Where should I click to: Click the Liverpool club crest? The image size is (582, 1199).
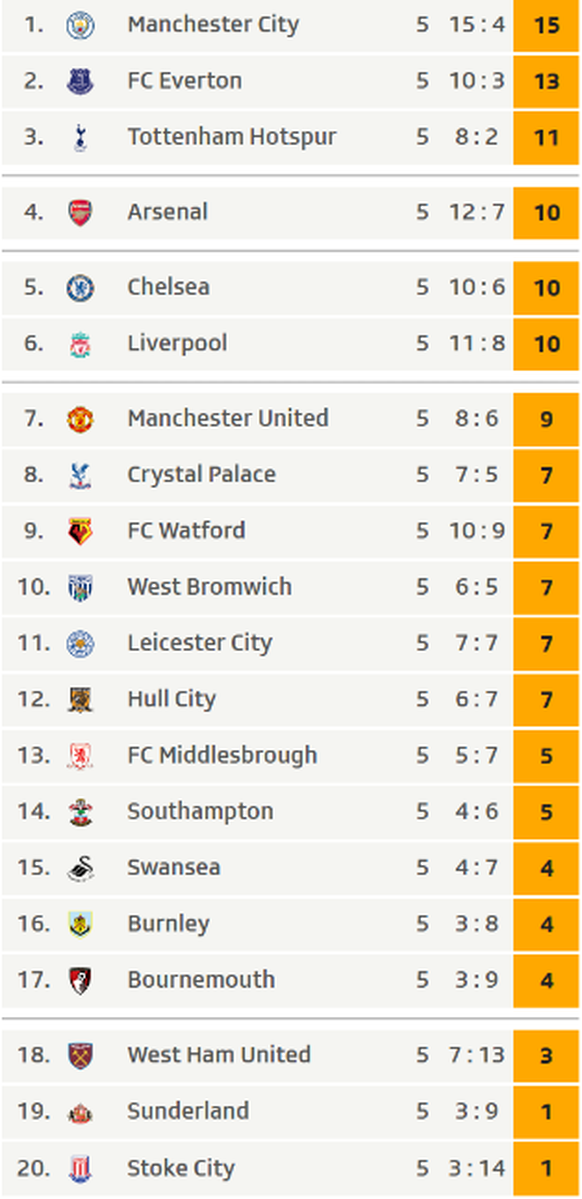tap(80, 344)
